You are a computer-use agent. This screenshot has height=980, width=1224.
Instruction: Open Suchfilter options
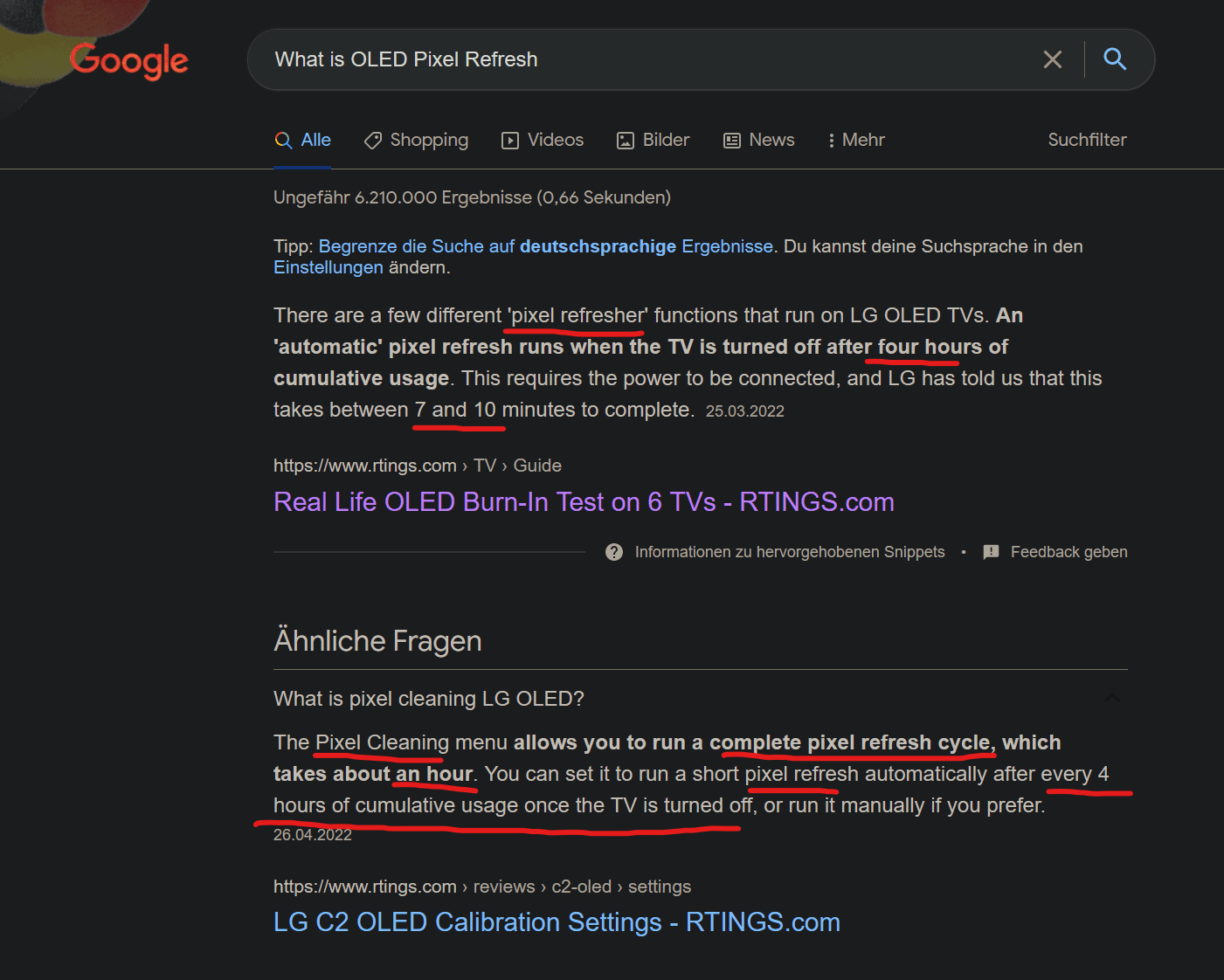point(1087,140)
